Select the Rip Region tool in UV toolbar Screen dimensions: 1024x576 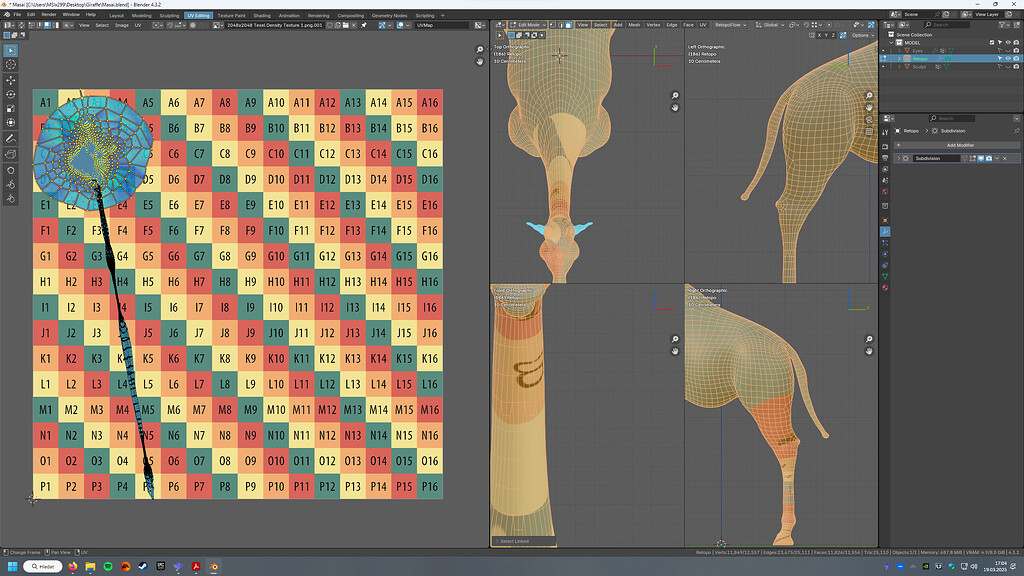pos(10,154)
